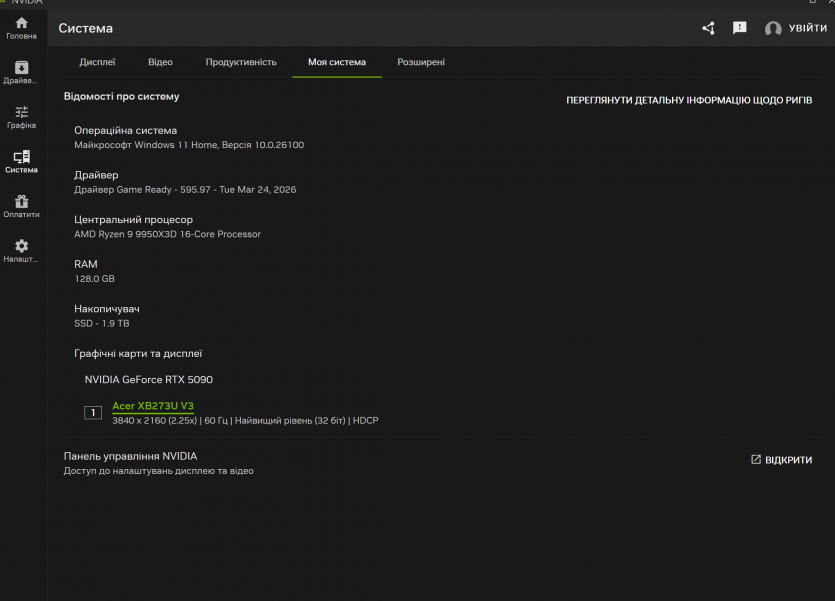Click the numbered display 1 badge

[x=93, y=412]
